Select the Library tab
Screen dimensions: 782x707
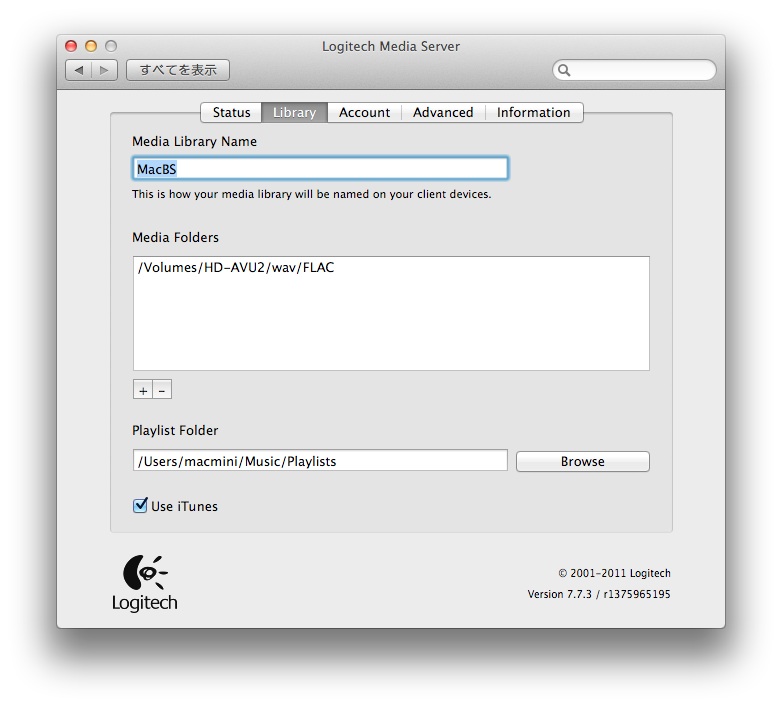(x=294, y=113)
